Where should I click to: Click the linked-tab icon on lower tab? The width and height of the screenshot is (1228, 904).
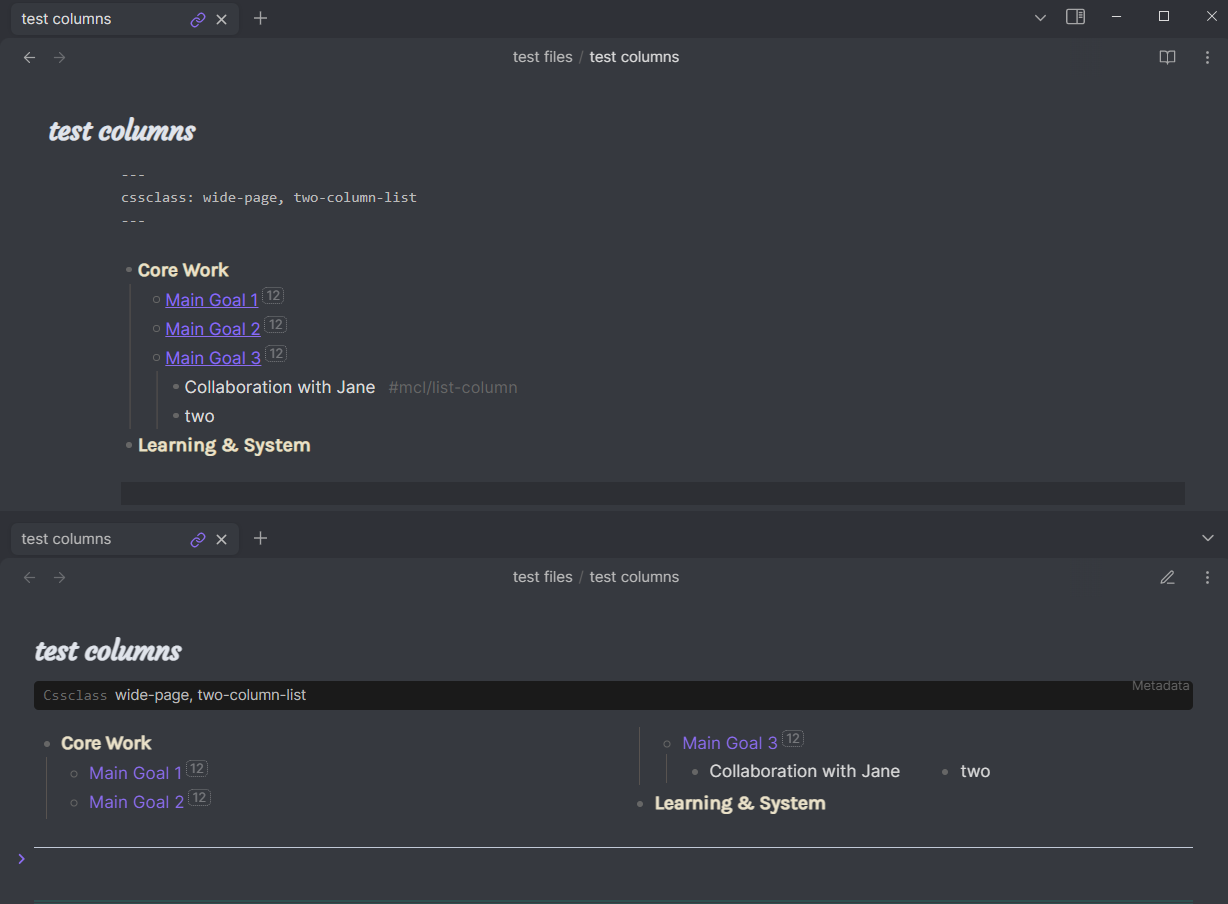[x=198, y=539]
